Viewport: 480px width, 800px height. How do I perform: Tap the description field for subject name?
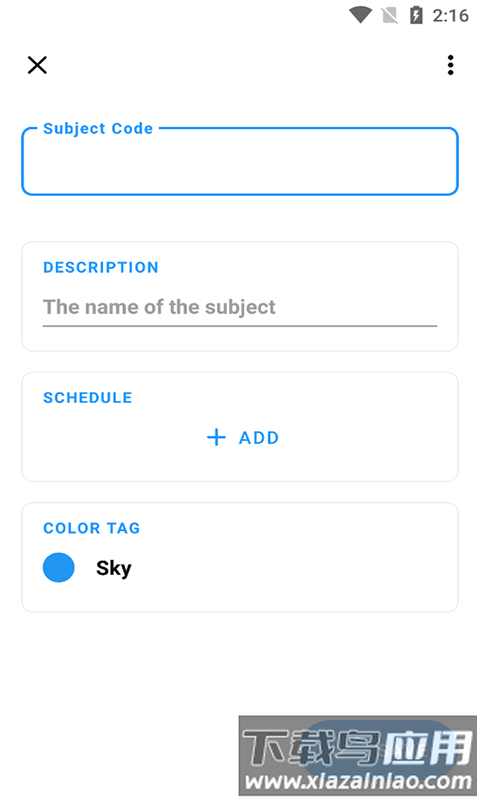coord(240,307)
